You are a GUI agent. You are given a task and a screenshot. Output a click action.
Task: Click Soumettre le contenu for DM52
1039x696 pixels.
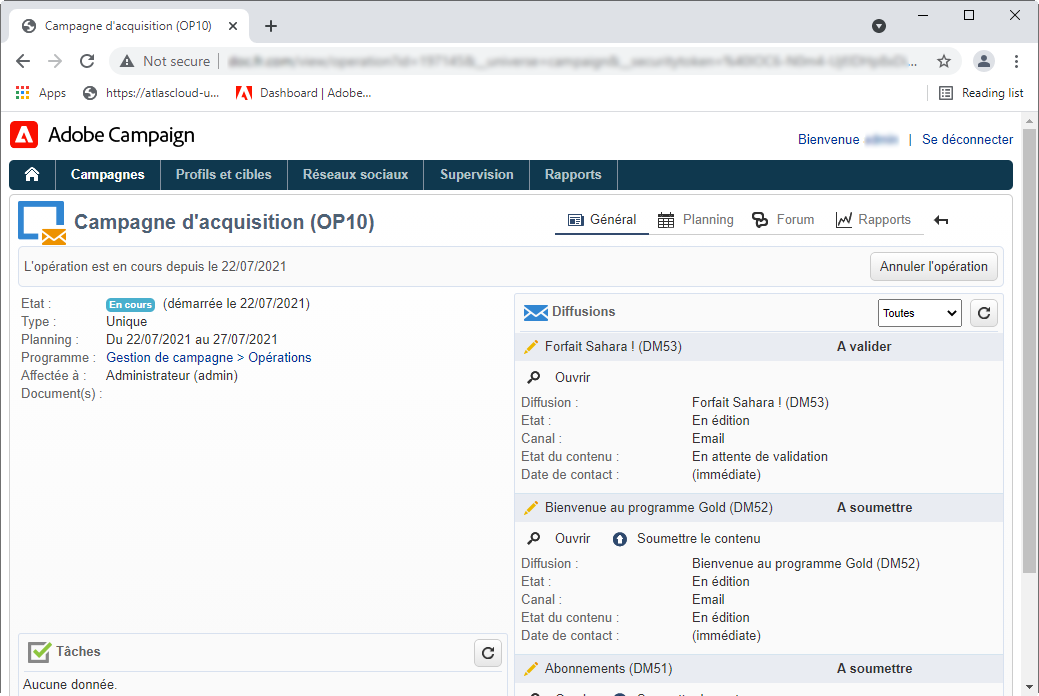coord(698,538)
